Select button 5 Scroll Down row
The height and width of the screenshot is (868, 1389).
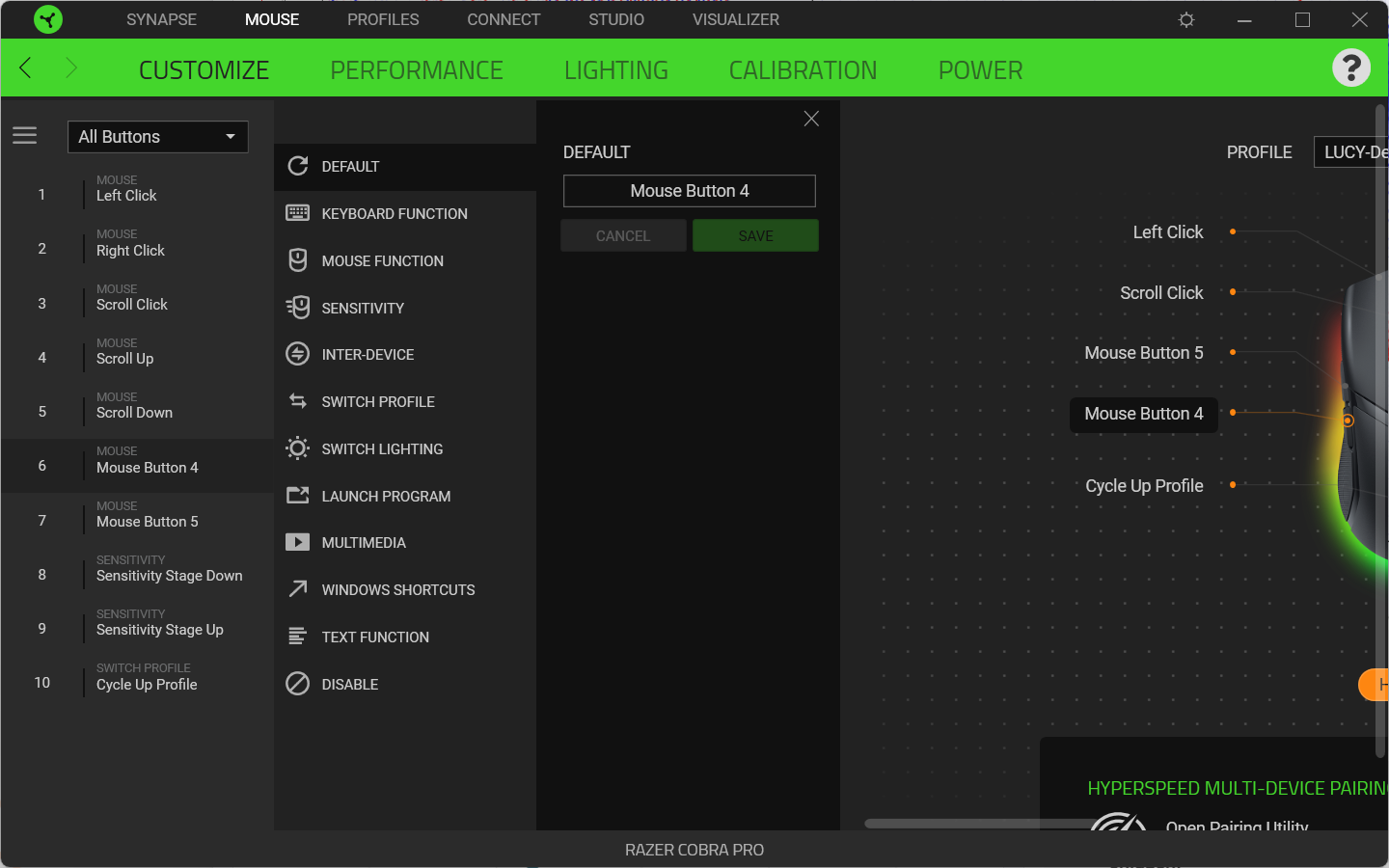point(137,411)
